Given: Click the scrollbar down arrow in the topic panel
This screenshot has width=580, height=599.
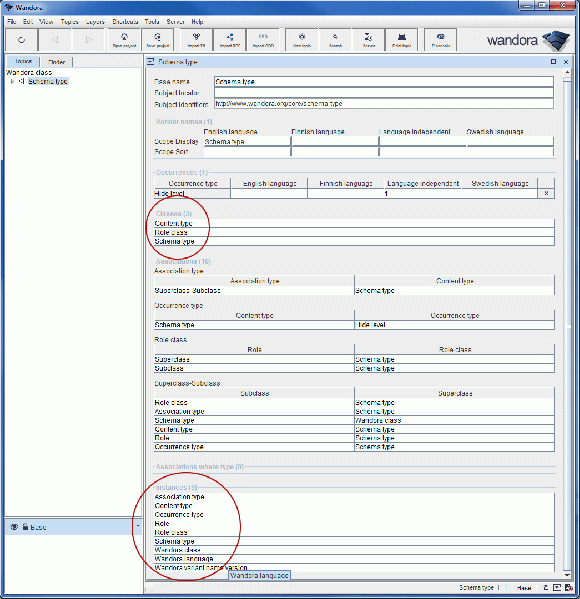Looking at the screenshot, I should click(567, 575).
